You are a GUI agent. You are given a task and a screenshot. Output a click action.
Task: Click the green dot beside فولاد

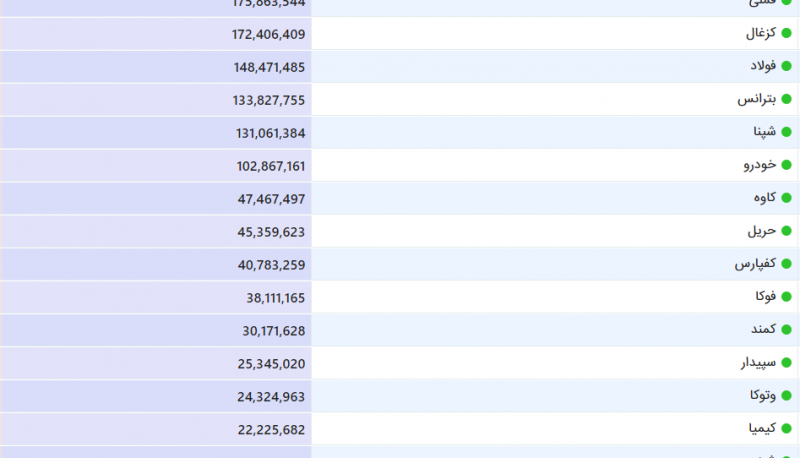786,66
